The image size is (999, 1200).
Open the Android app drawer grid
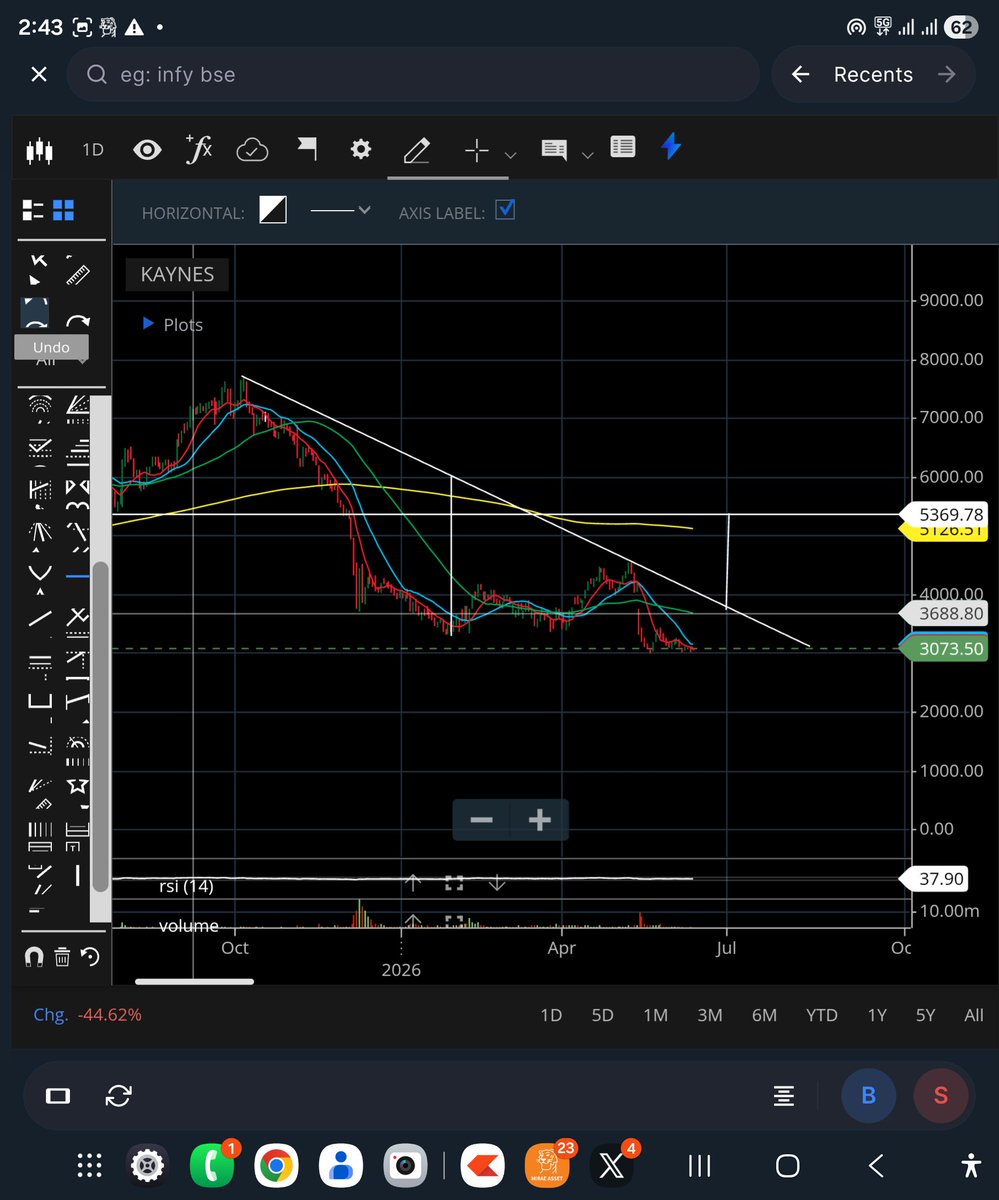[89, 1165]
